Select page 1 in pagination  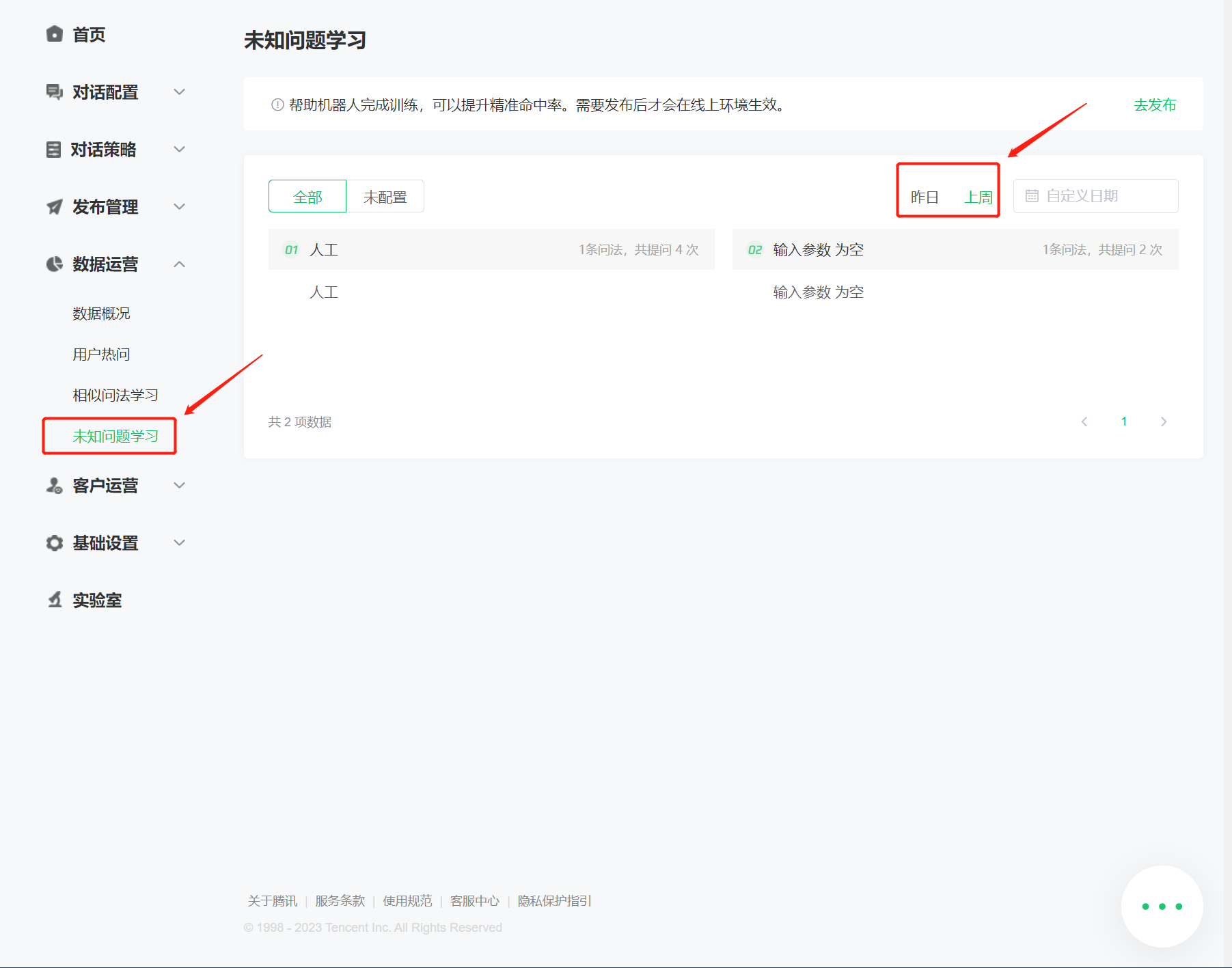click(x=1124, y=421)
